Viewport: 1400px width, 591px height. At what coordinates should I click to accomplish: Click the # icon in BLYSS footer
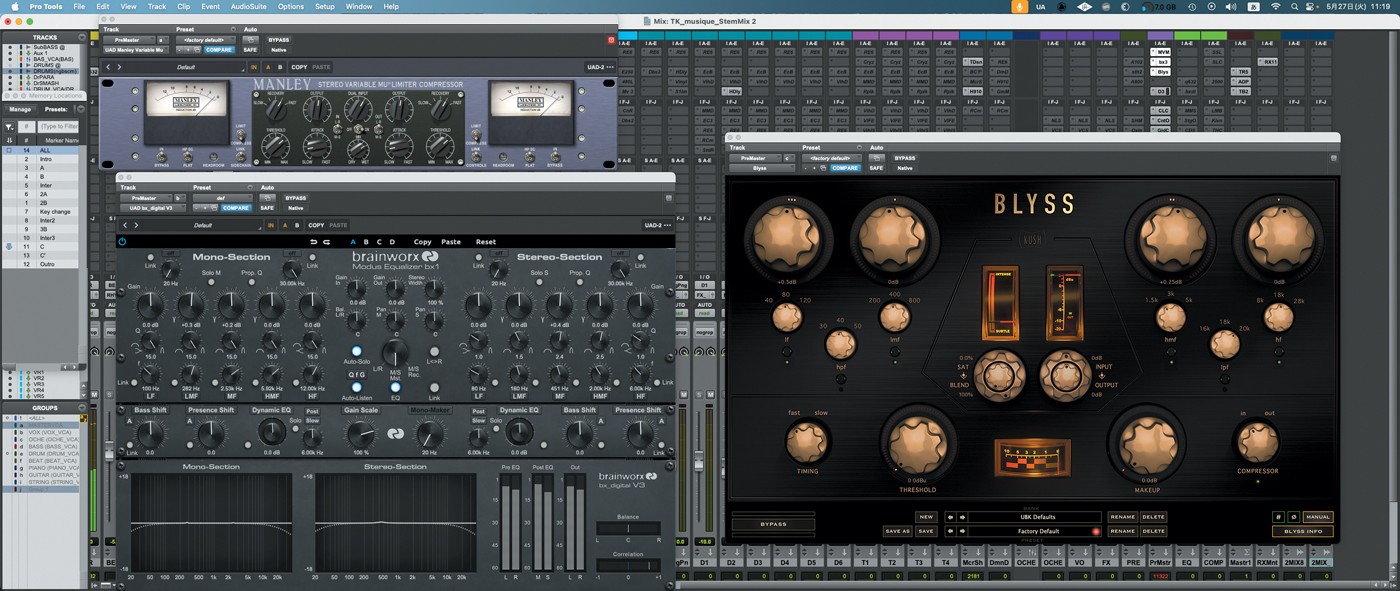point(1278,517)
